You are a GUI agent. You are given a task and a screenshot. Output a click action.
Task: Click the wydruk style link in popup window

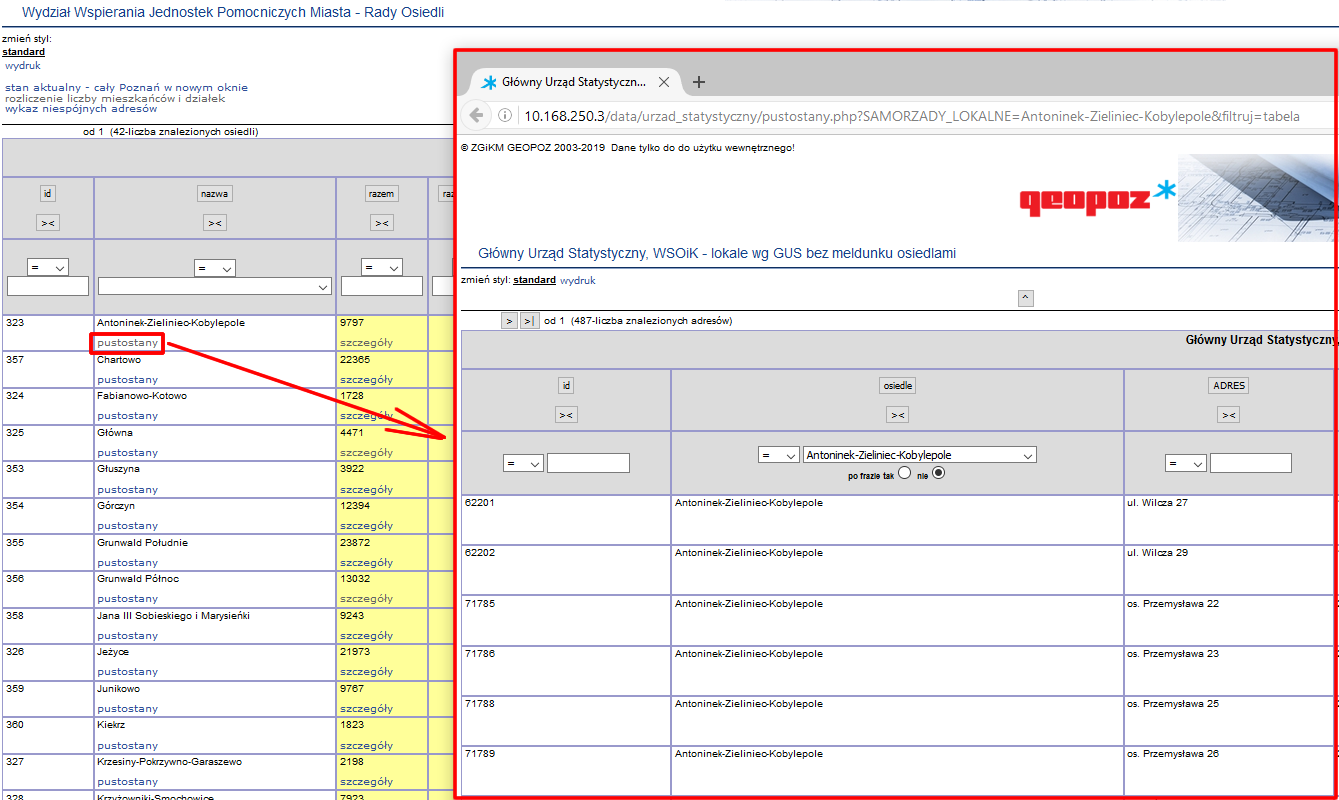(577, 280)
